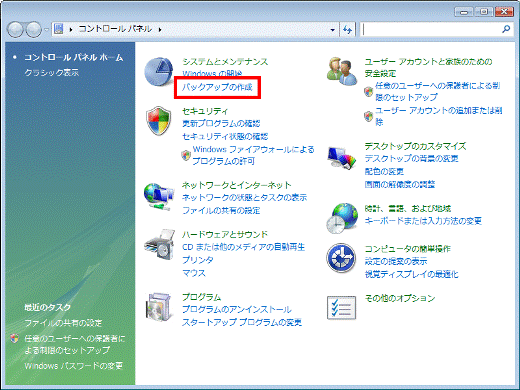520x390 pixels.
Task: Focus the search input field
Action: pyautogui.click(x=432, y=30)
